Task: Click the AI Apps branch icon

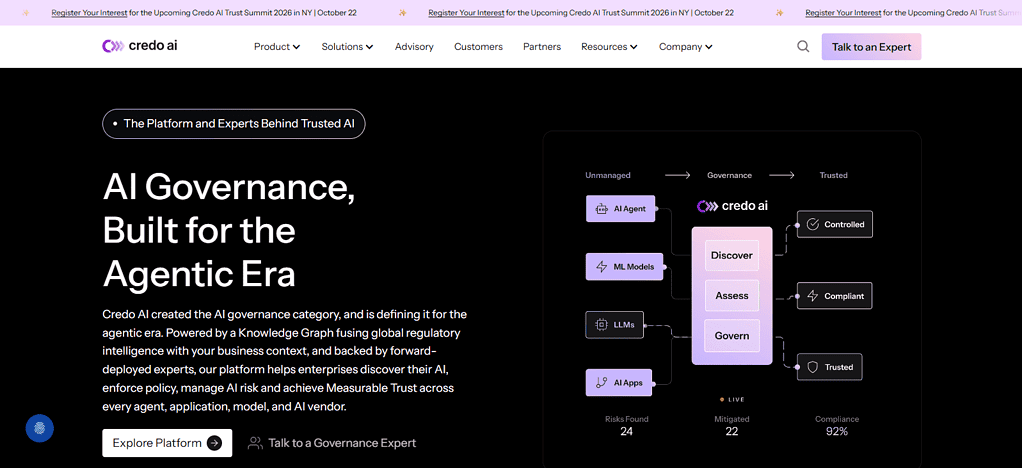Action: [601, 383]
